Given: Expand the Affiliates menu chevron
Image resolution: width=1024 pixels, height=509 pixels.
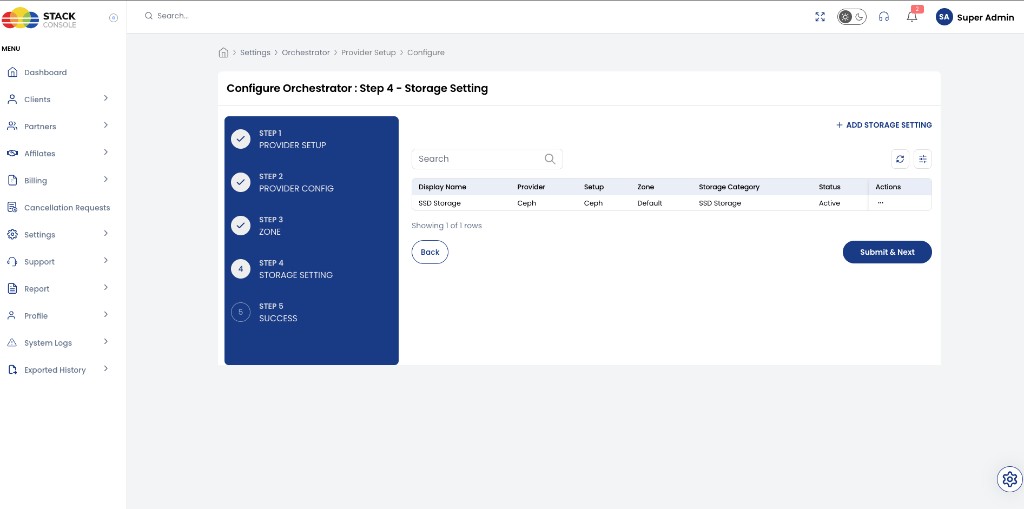Looking at the screenshot, I should tap(106, 153).
